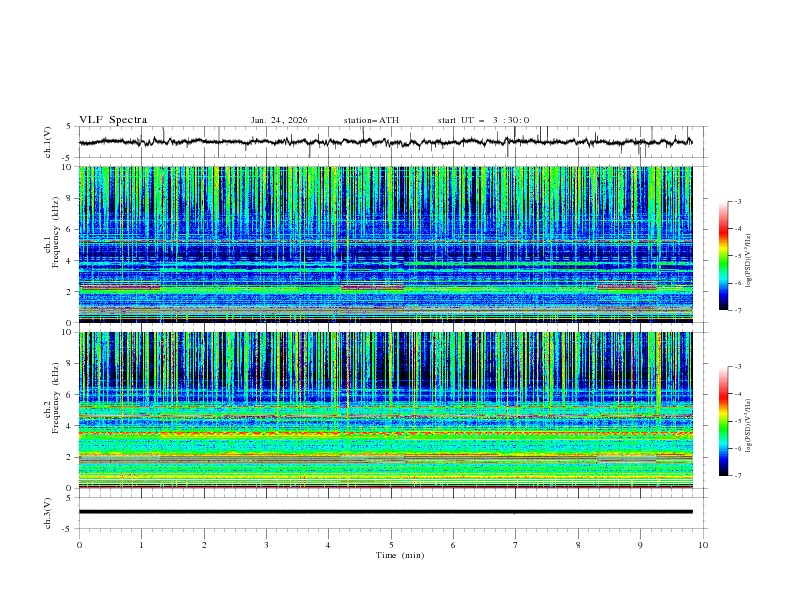Click inside the ch.2 spectrogram panel
This screenshot has height=612, width=792.
click(390, 409)
